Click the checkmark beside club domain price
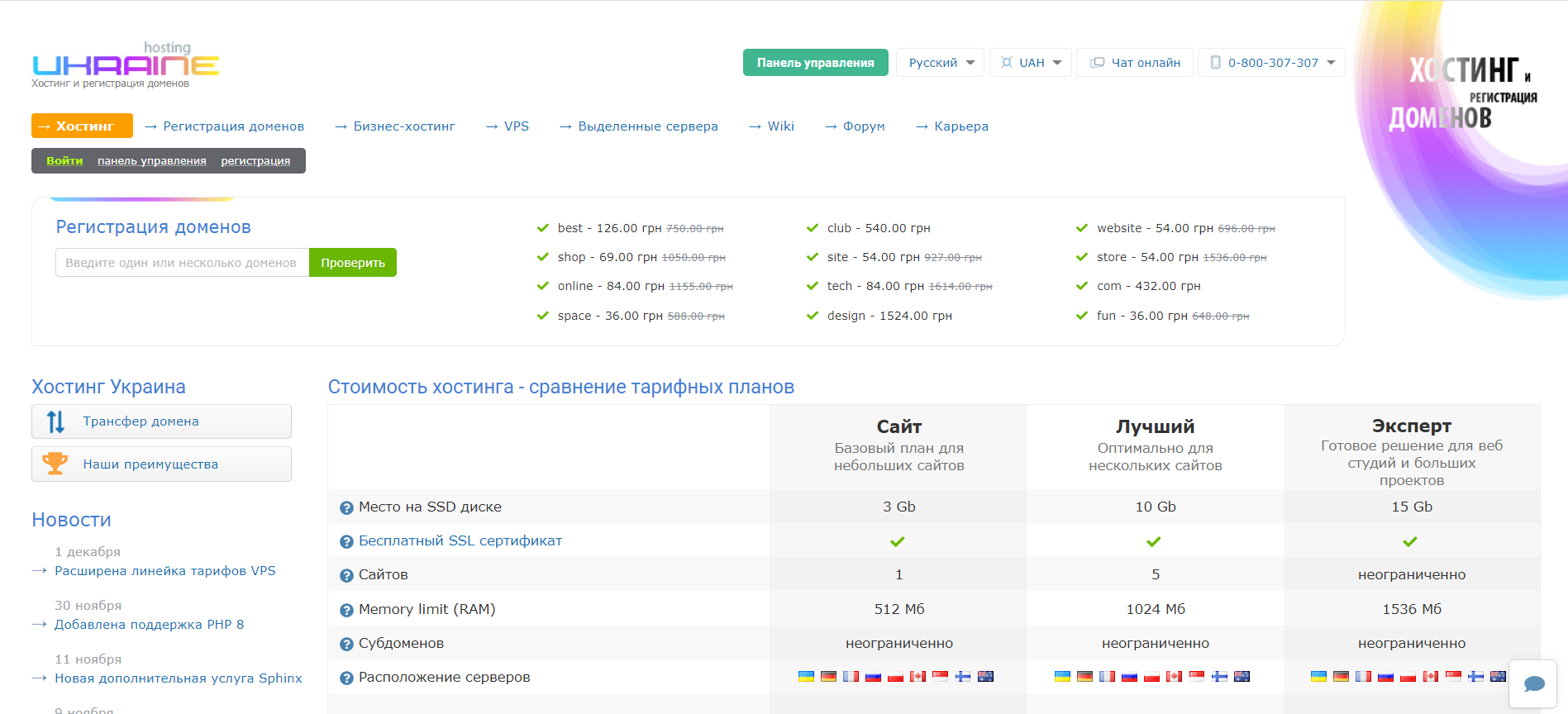1568x714 pixels. coord(813,228)
